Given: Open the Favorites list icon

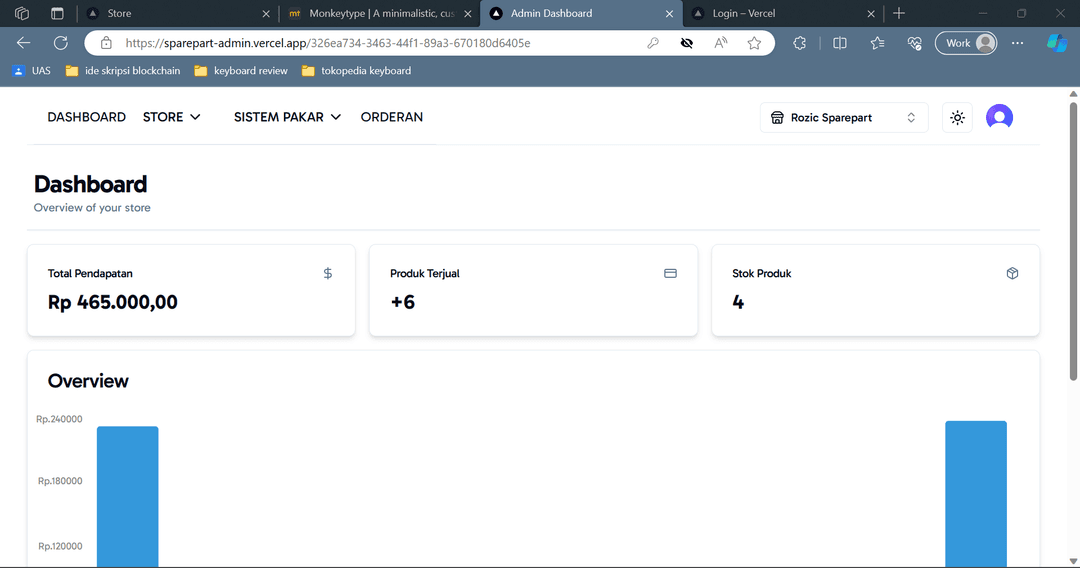Looking at the screenshot, I should 877,43.
